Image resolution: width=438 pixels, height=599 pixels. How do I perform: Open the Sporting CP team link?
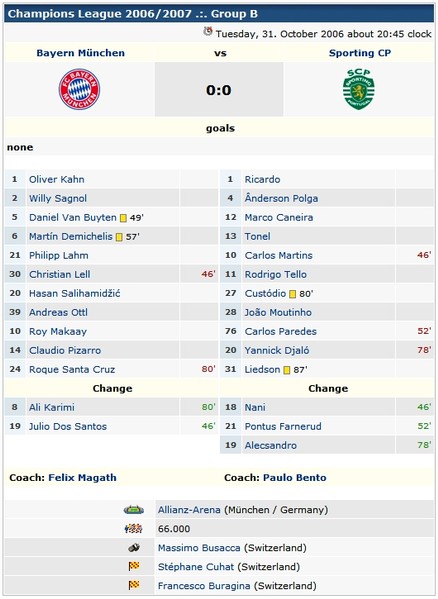(x=360, y=53)
